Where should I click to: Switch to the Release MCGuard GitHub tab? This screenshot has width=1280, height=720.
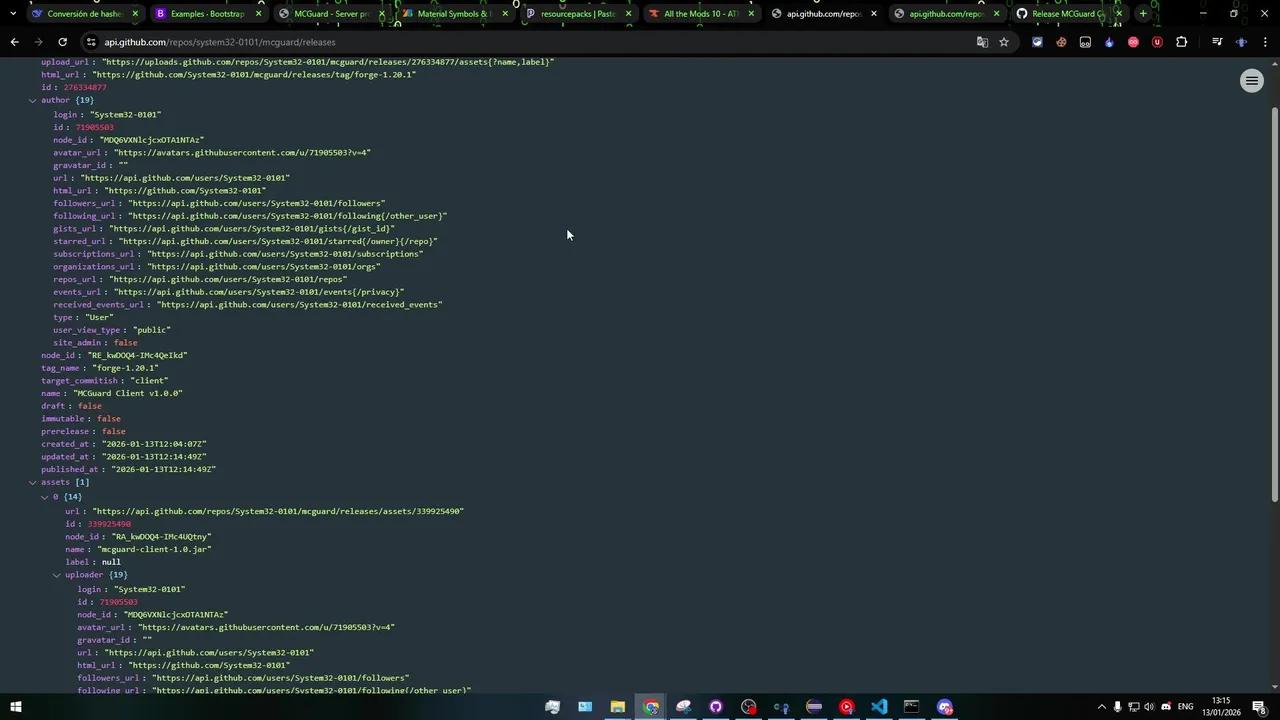coord(1066,14)
